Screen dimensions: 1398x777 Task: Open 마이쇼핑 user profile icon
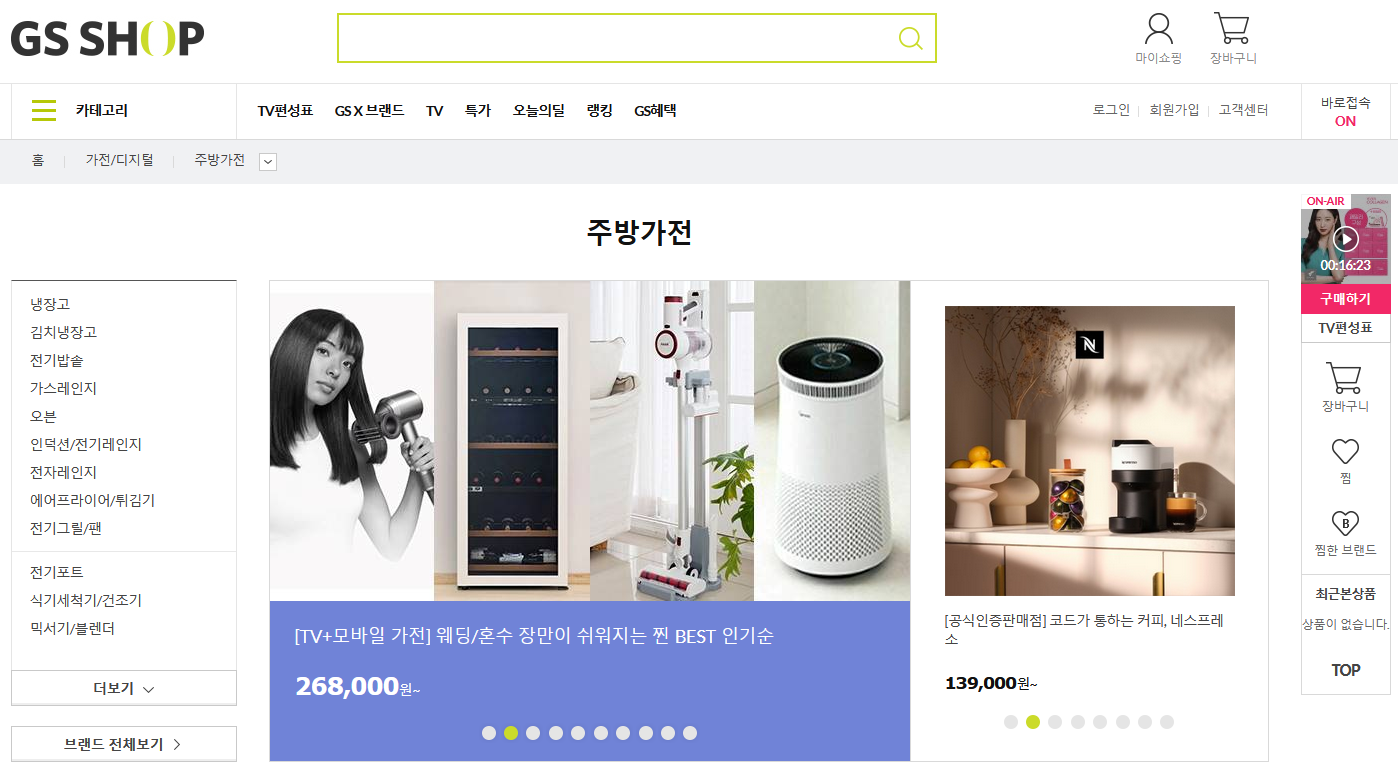1158,28
